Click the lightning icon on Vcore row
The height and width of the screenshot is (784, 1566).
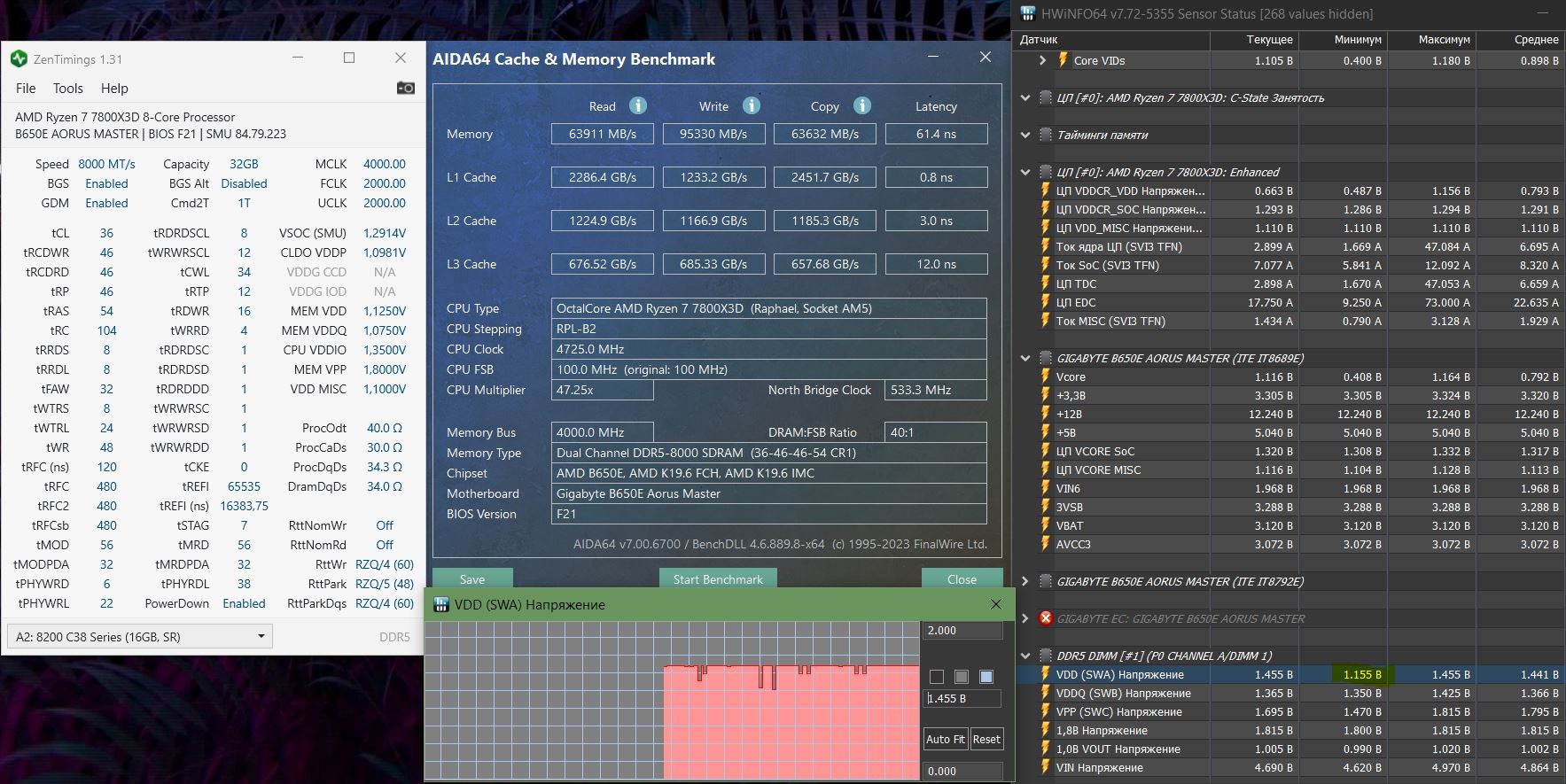(1046, 376)
